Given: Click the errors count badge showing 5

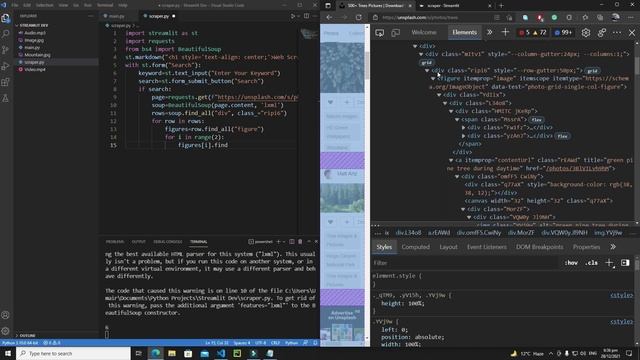Looking at the screenshot, I should tap(524, 33).
